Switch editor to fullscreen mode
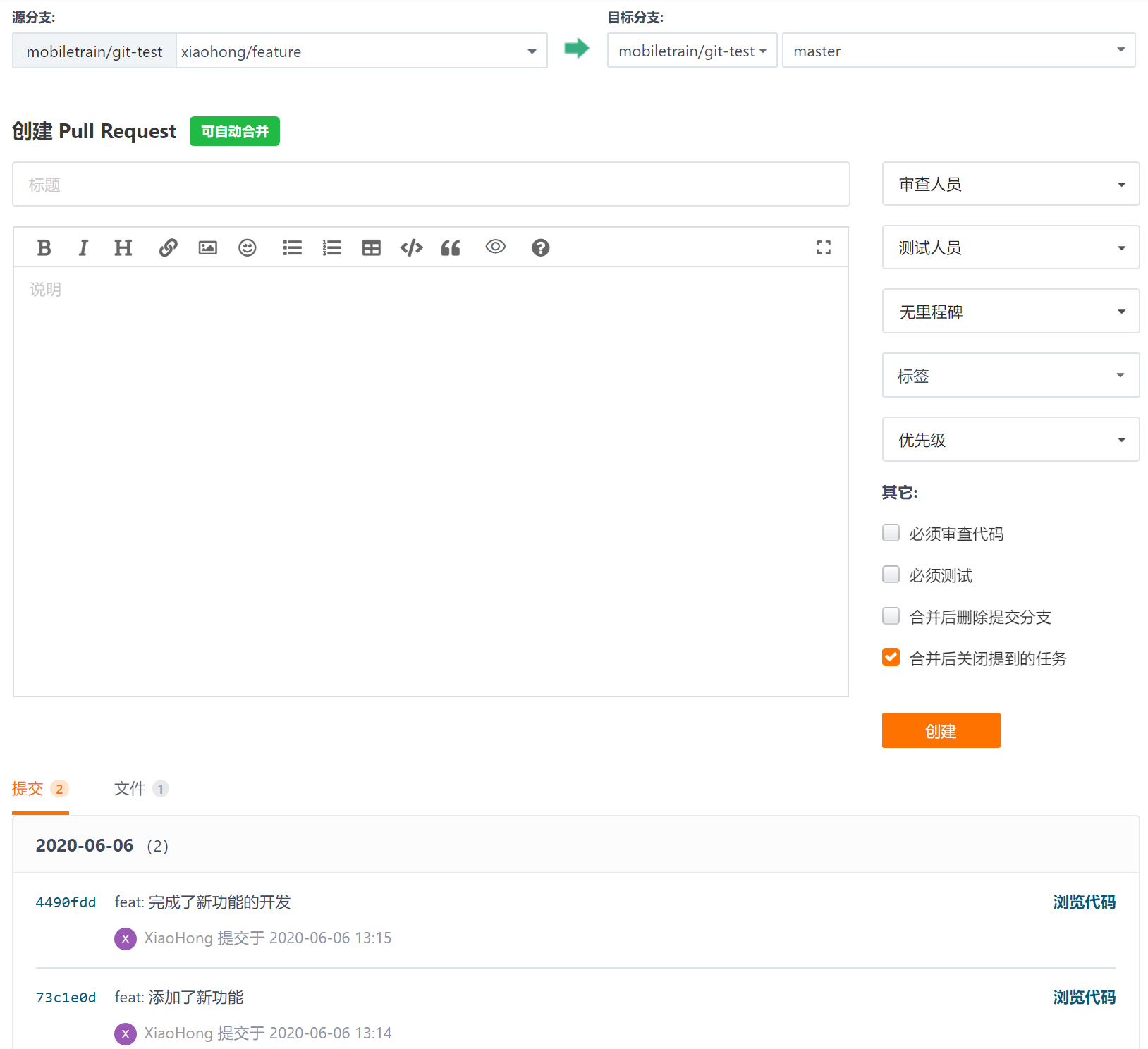Screen dimensions: 1148x1049 [823, 247]
